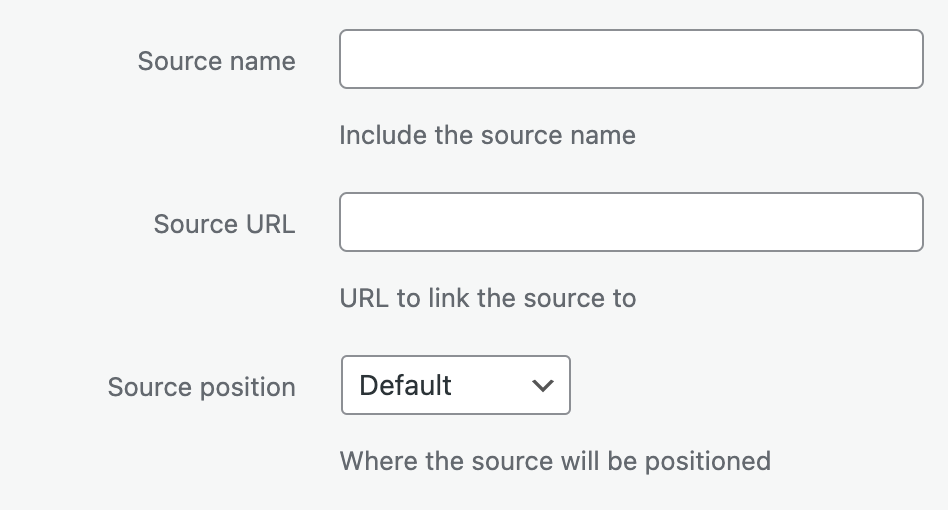The image size is (948, 510).
Task: Open the Source position dropdown
Action: [456, 385]
